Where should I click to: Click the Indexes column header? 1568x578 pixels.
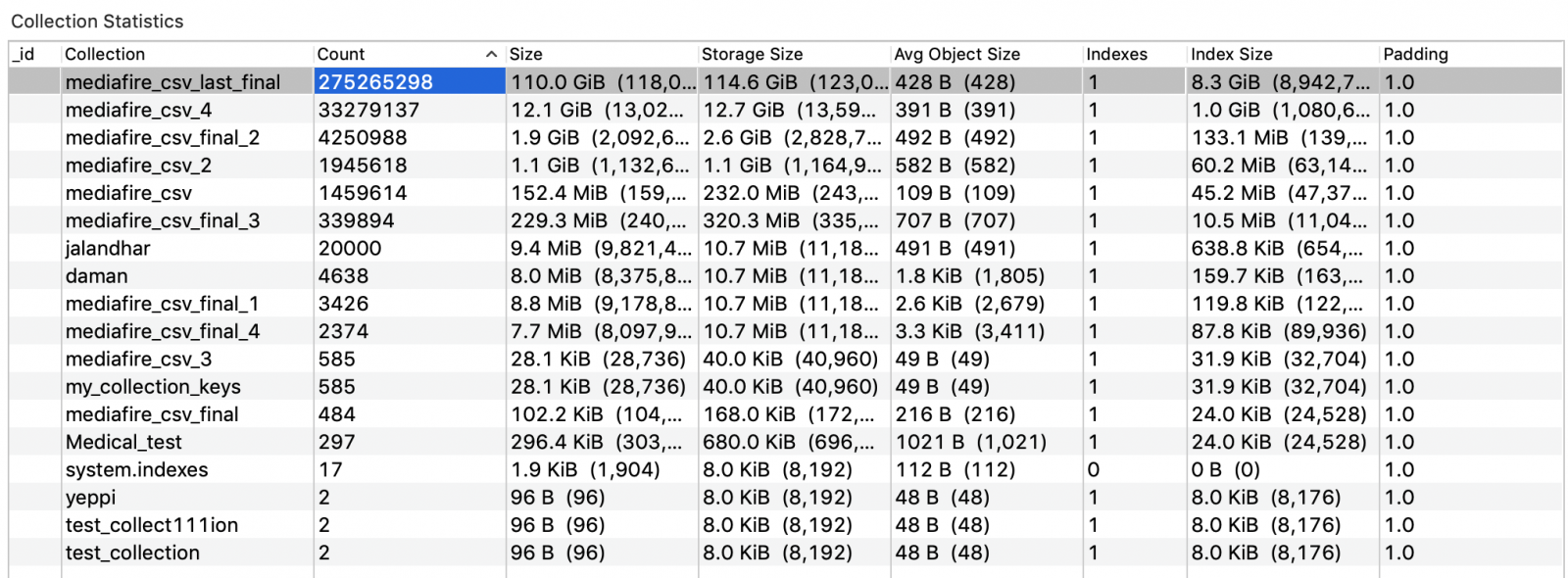point(1116,55)
